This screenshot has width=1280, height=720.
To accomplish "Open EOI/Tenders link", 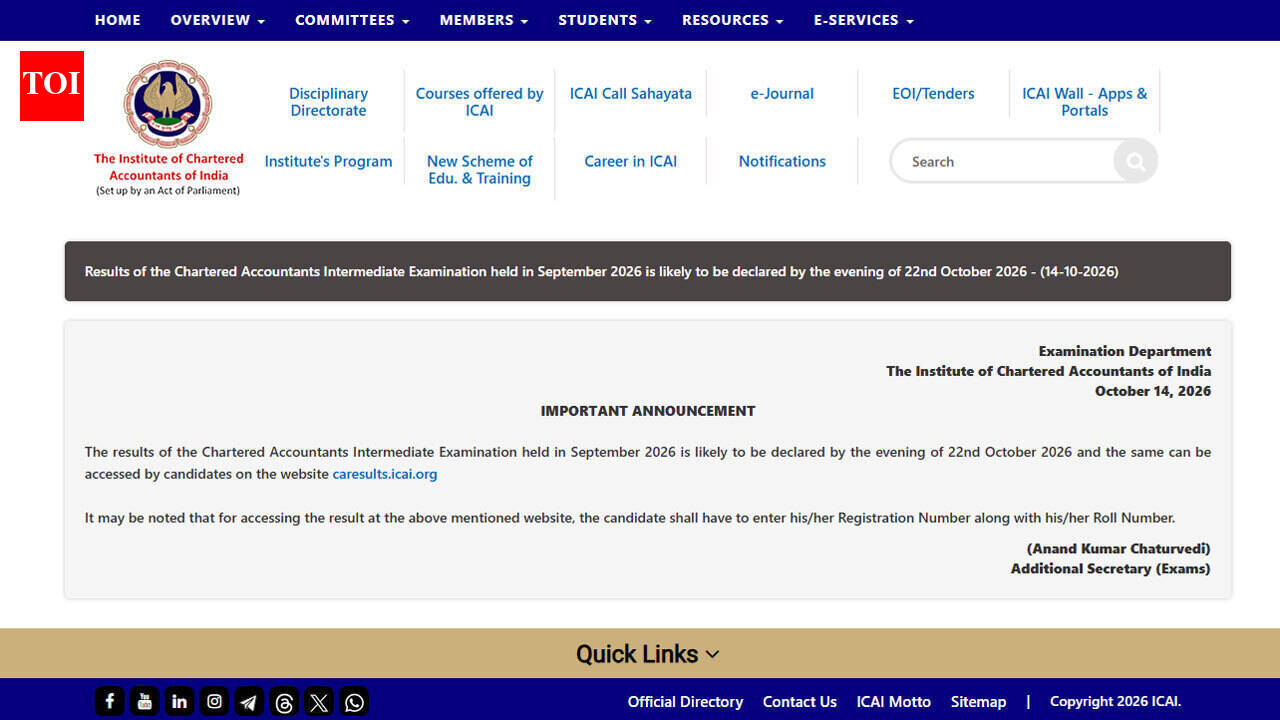I will 933,93.
